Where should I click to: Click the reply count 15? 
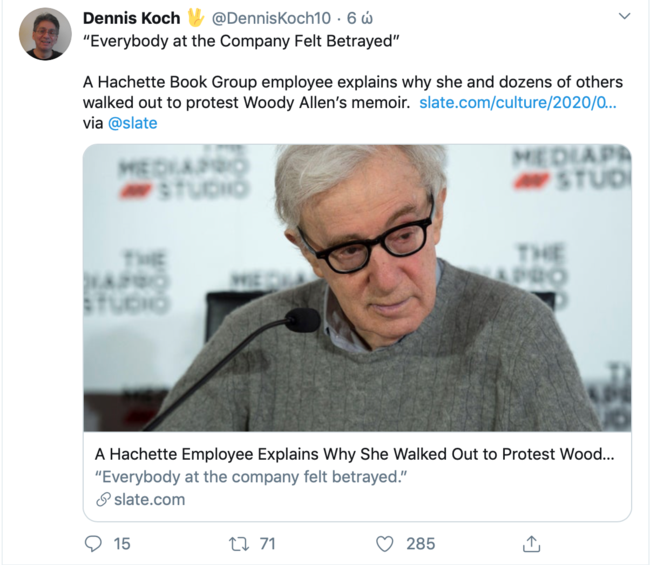click(122, 543)
